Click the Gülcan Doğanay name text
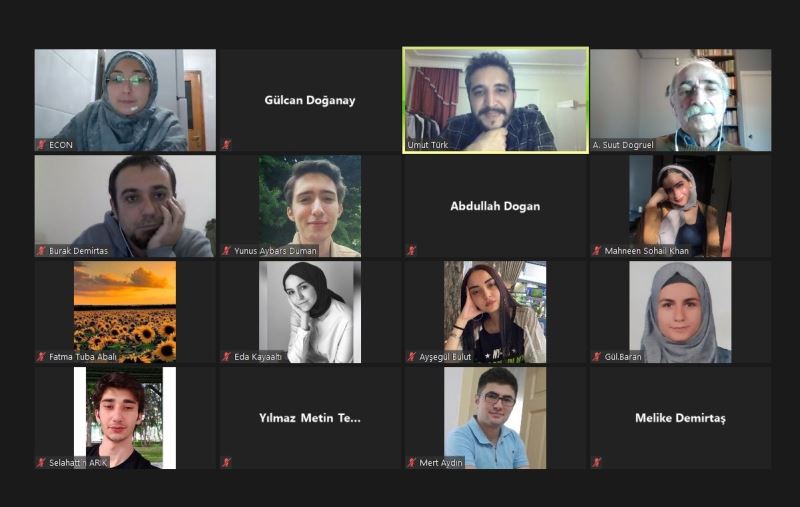 tap(310, 100)
